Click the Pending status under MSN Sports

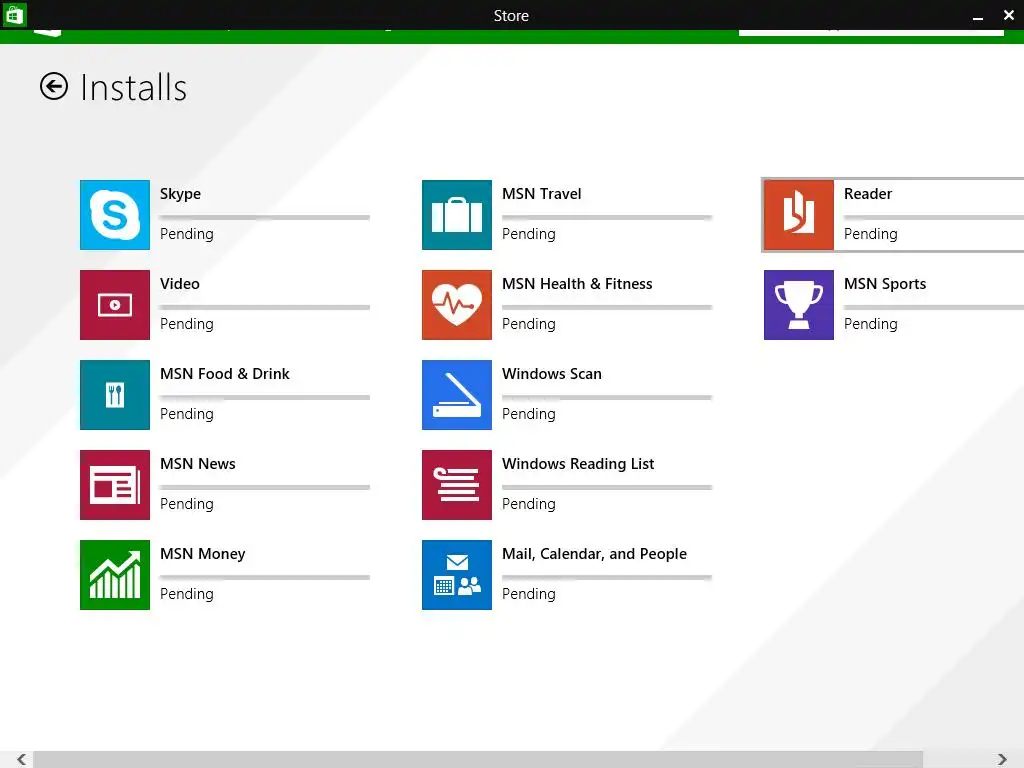pyautogui.click(x=871, y=325)
